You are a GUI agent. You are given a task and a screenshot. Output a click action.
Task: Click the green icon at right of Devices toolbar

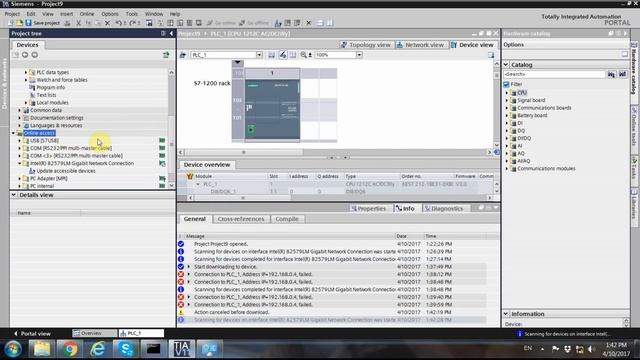point(166,55)
